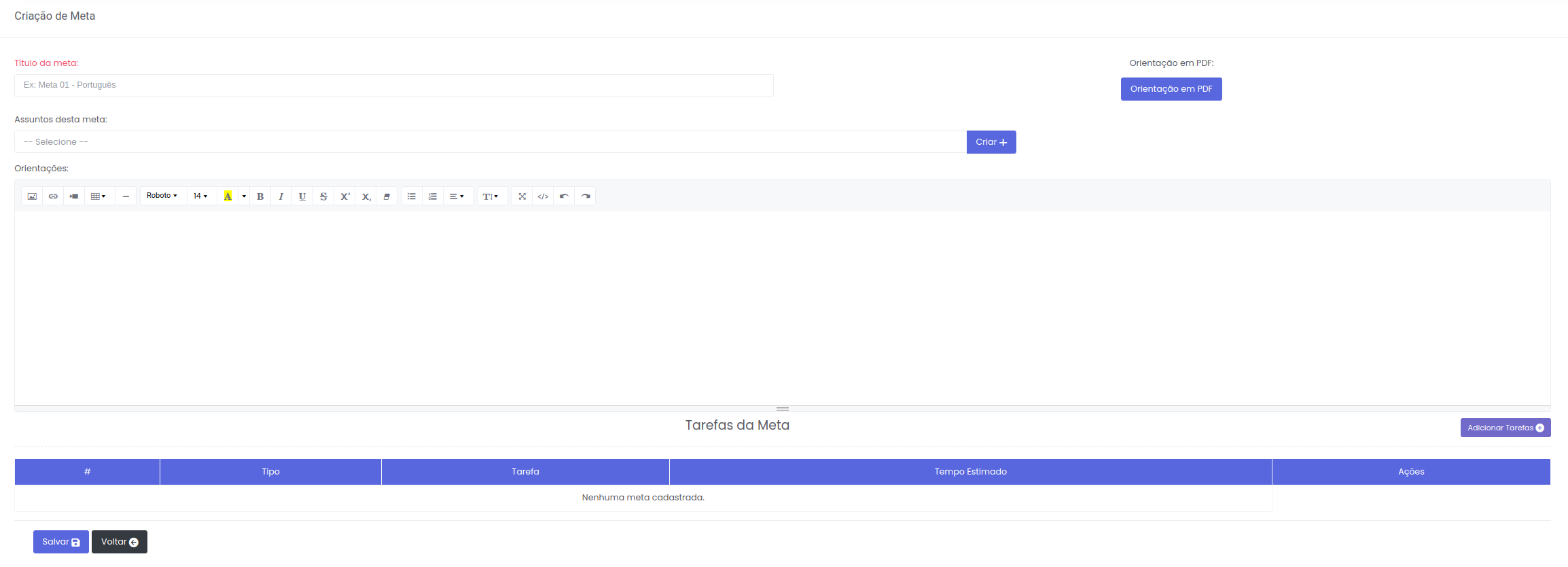Click the unordered bullet list icon
Viewport: 1568px width, 567px height.
tap(412, 196)
